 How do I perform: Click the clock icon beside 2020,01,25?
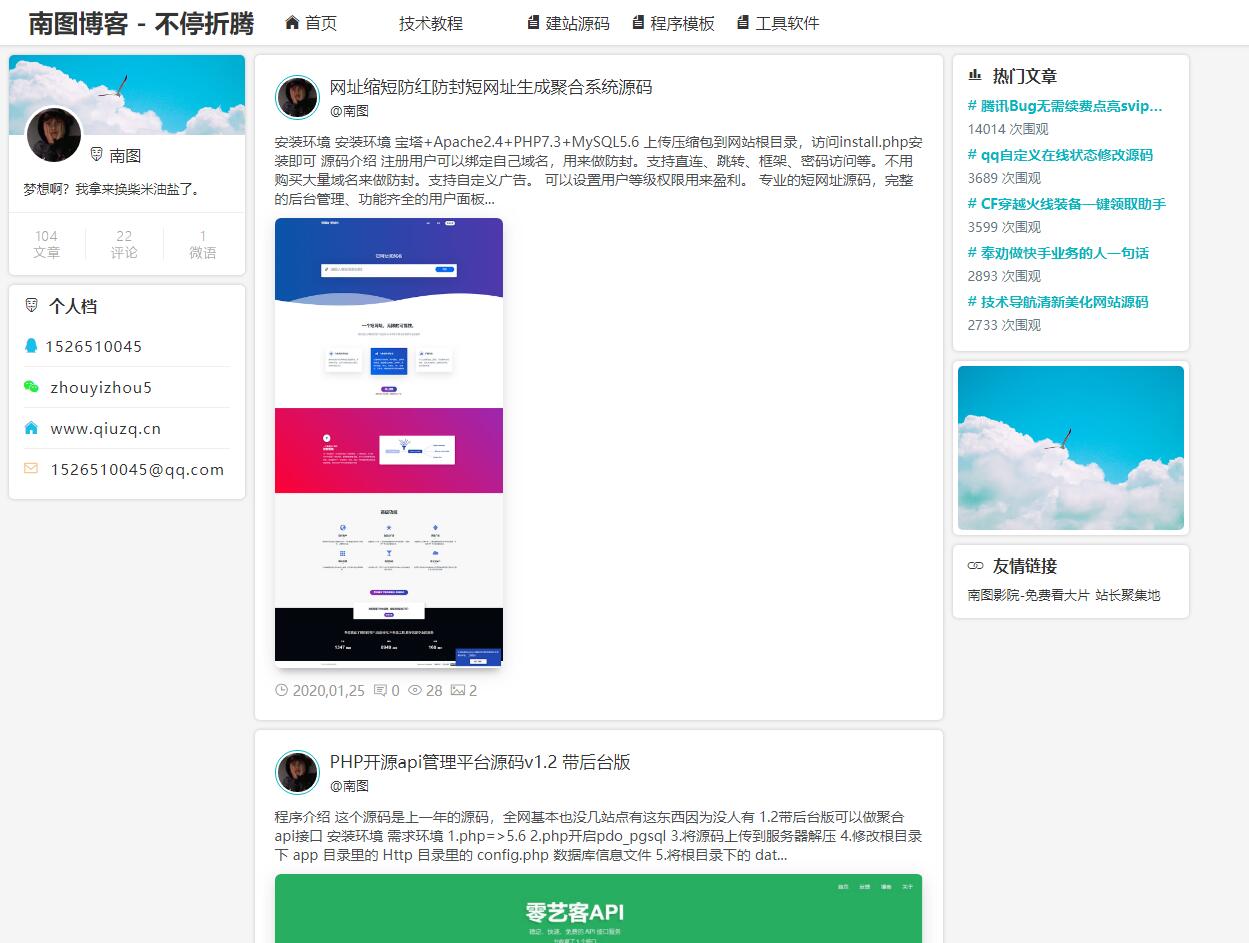281,690
